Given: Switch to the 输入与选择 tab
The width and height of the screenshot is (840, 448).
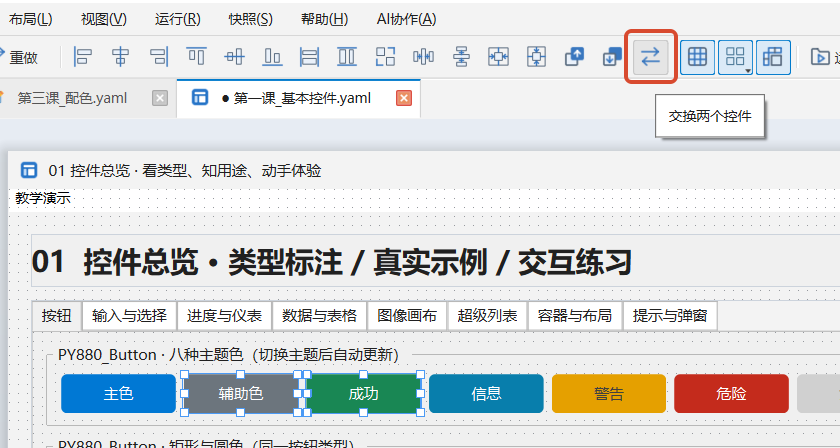Looking at the screenshot, I should (129, 316).
